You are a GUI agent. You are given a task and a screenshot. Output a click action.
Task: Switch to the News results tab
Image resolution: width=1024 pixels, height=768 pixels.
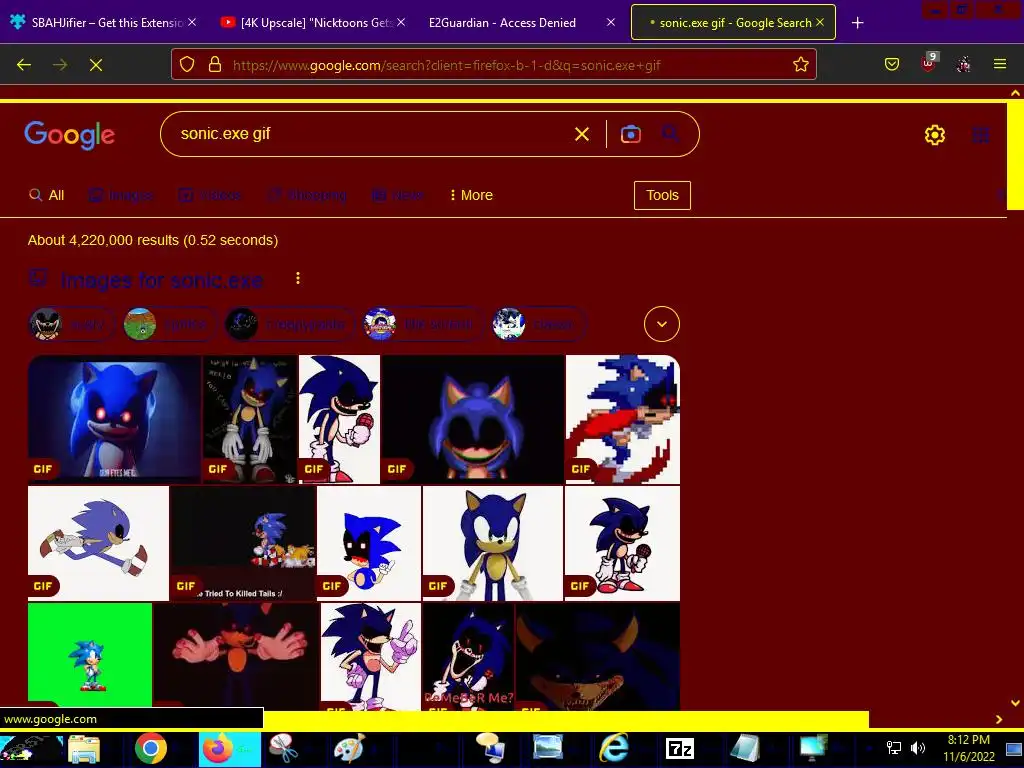pyautogui.click(x=398, y=195)
